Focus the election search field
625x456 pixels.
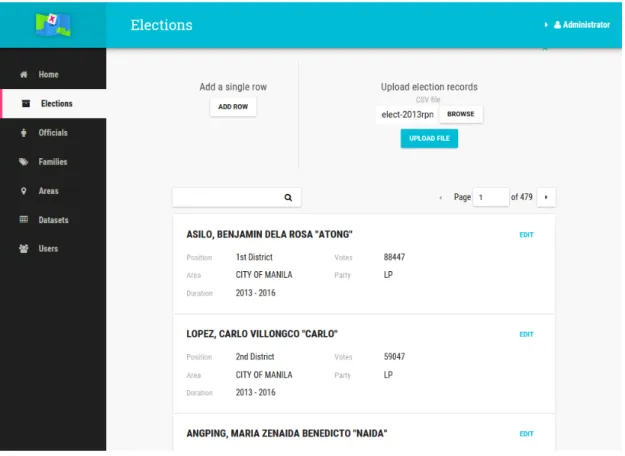[237, 198]
